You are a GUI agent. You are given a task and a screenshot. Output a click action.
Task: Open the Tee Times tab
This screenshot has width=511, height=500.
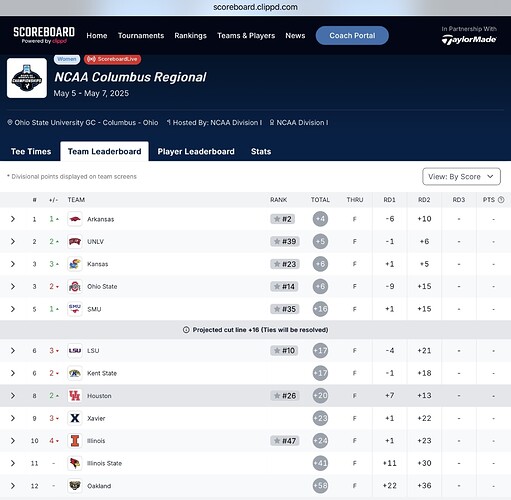pyautogui.click(x=31, y=151)
